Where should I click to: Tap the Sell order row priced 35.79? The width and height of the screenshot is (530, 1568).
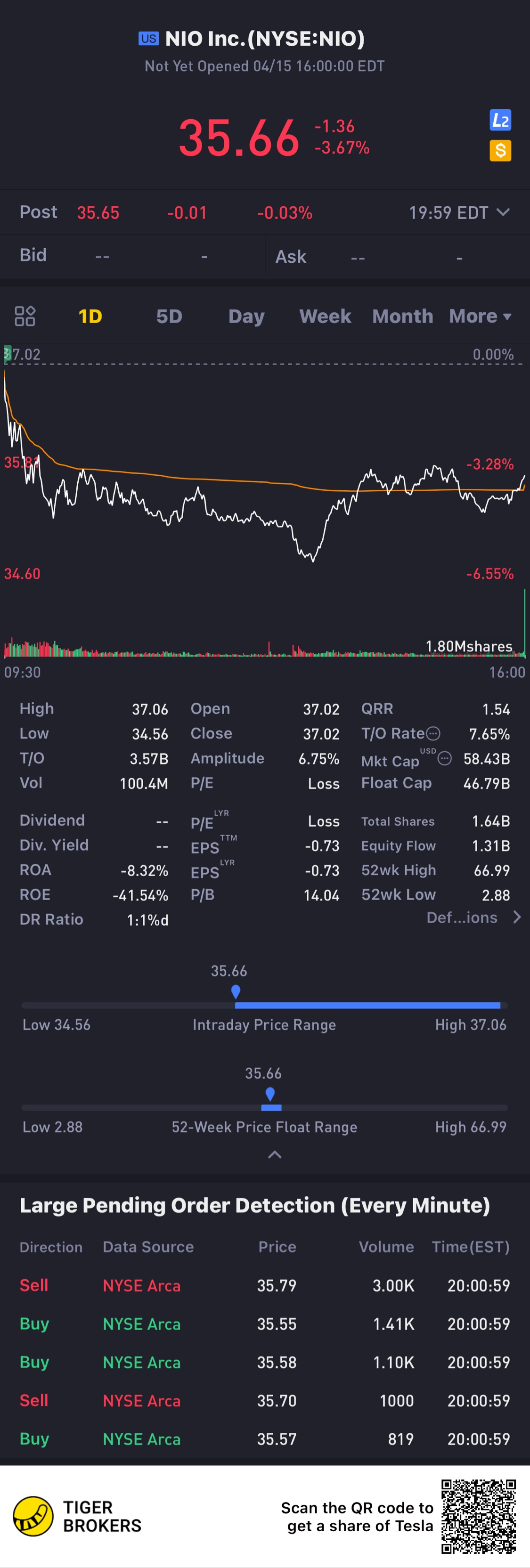[265, 1285]
